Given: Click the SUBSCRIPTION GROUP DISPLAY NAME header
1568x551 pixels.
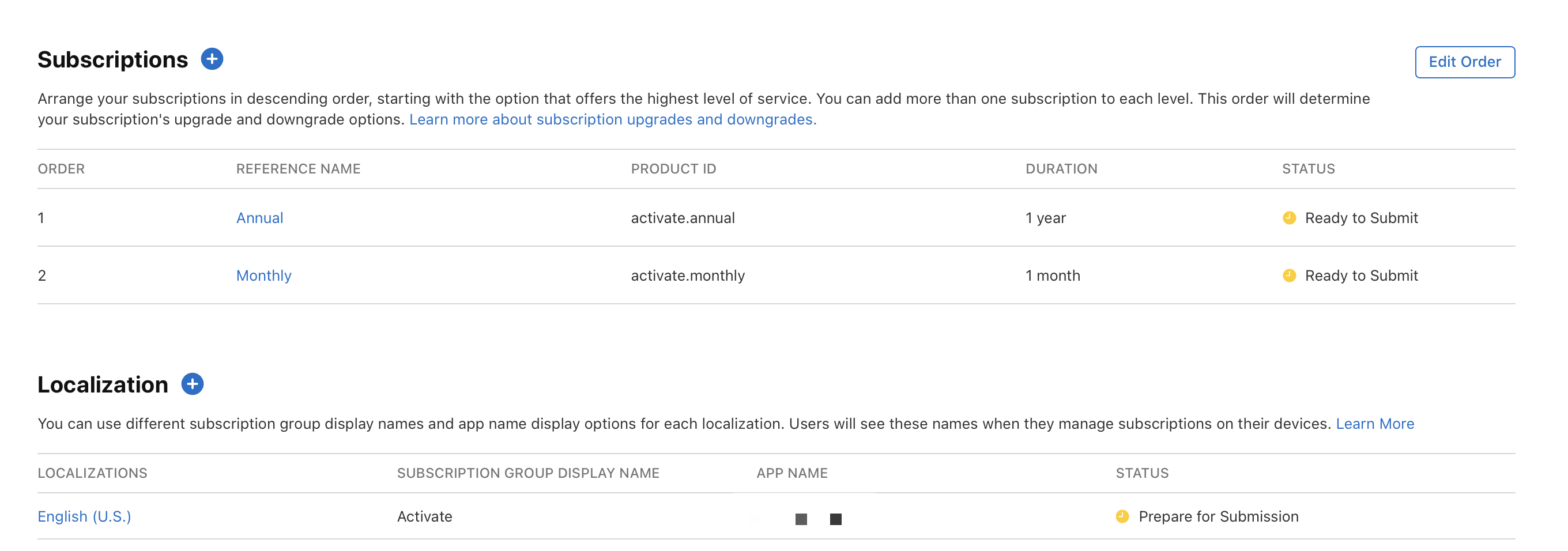Looking at the screenshot, I should pos(527,473).
